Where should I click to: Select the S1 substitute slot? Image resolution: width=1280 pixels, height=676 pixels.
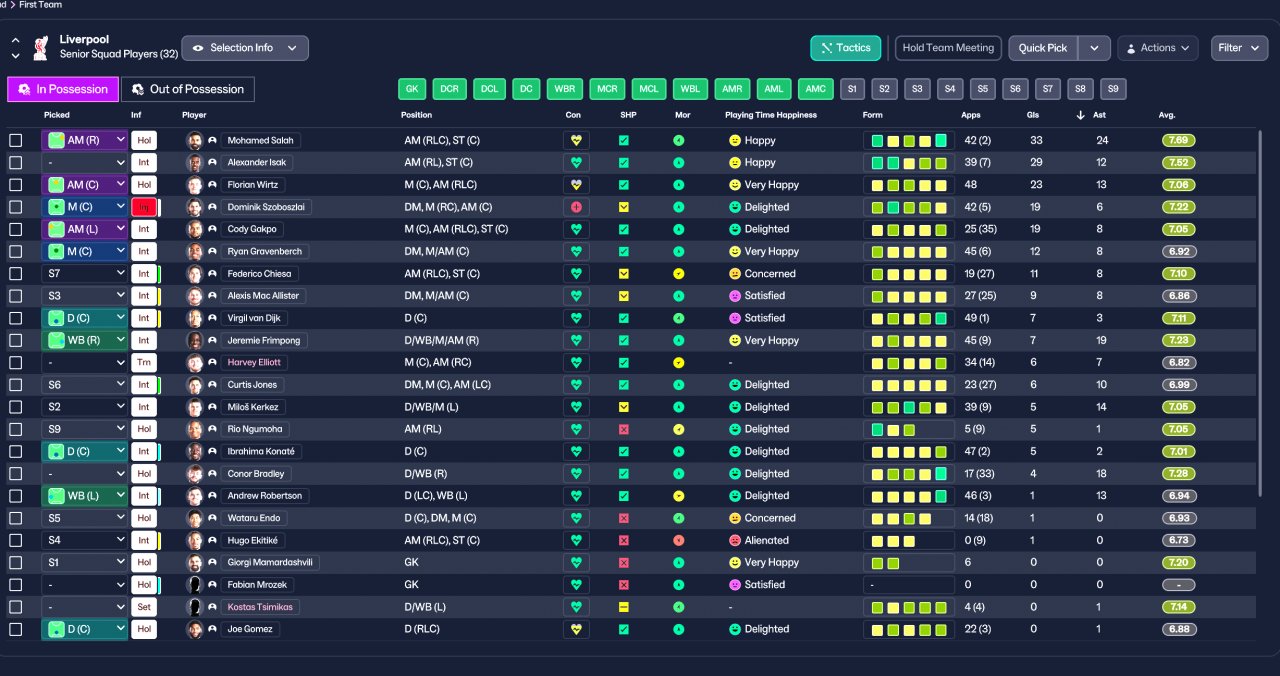coord(852,89)
